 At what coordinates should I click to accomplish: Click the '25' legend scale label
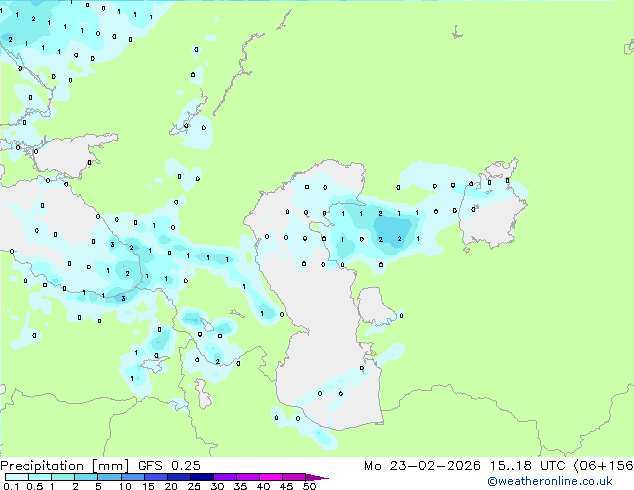tap(194, 486)
